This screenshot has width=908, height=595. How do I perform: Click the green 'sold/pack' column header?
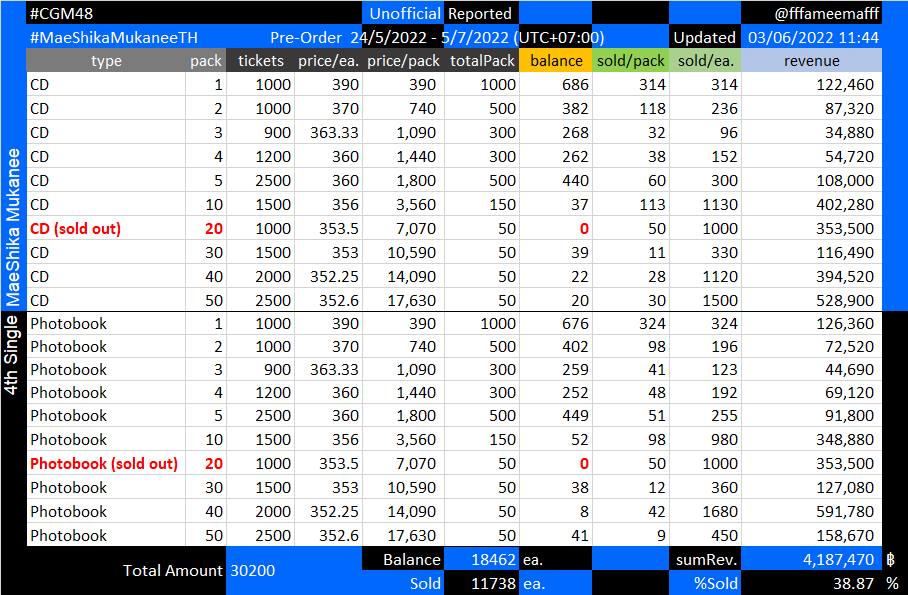(x=631, y=60)
